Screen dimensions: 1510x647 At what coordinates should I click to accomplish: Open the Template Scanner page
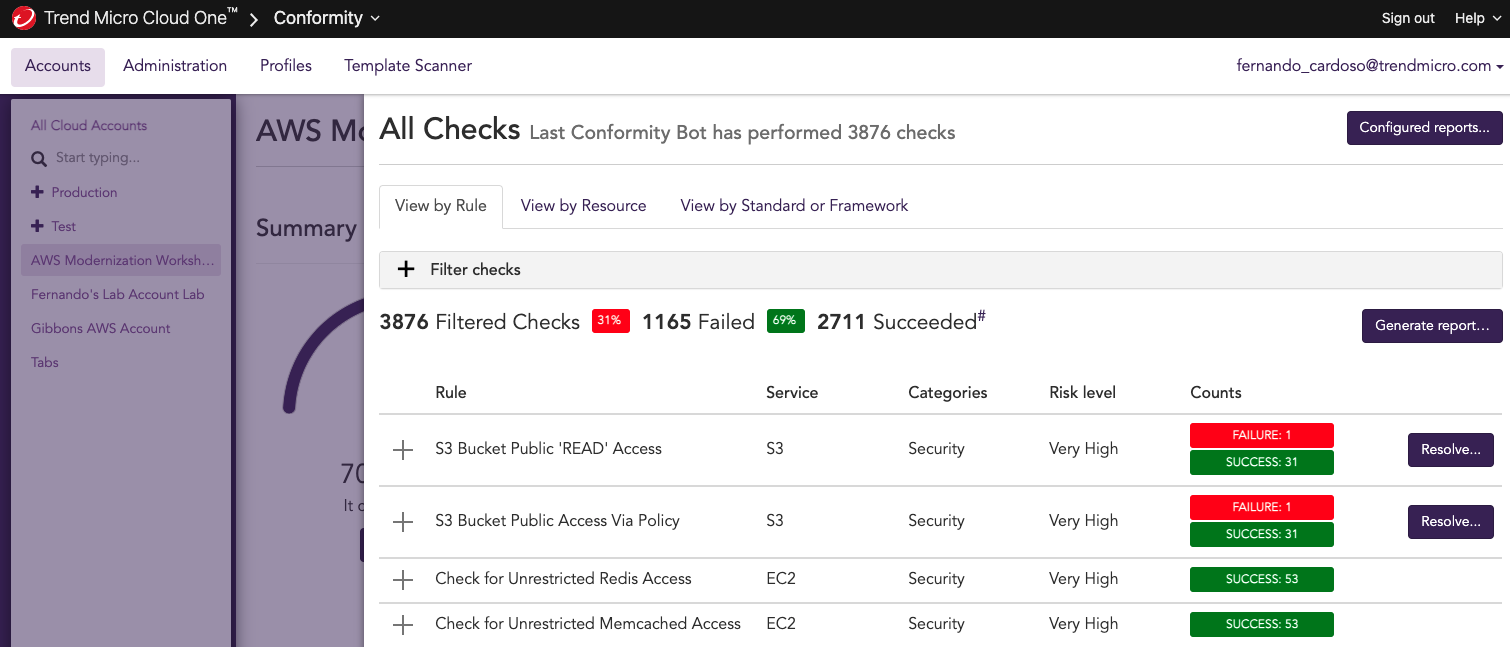(408, 66)
